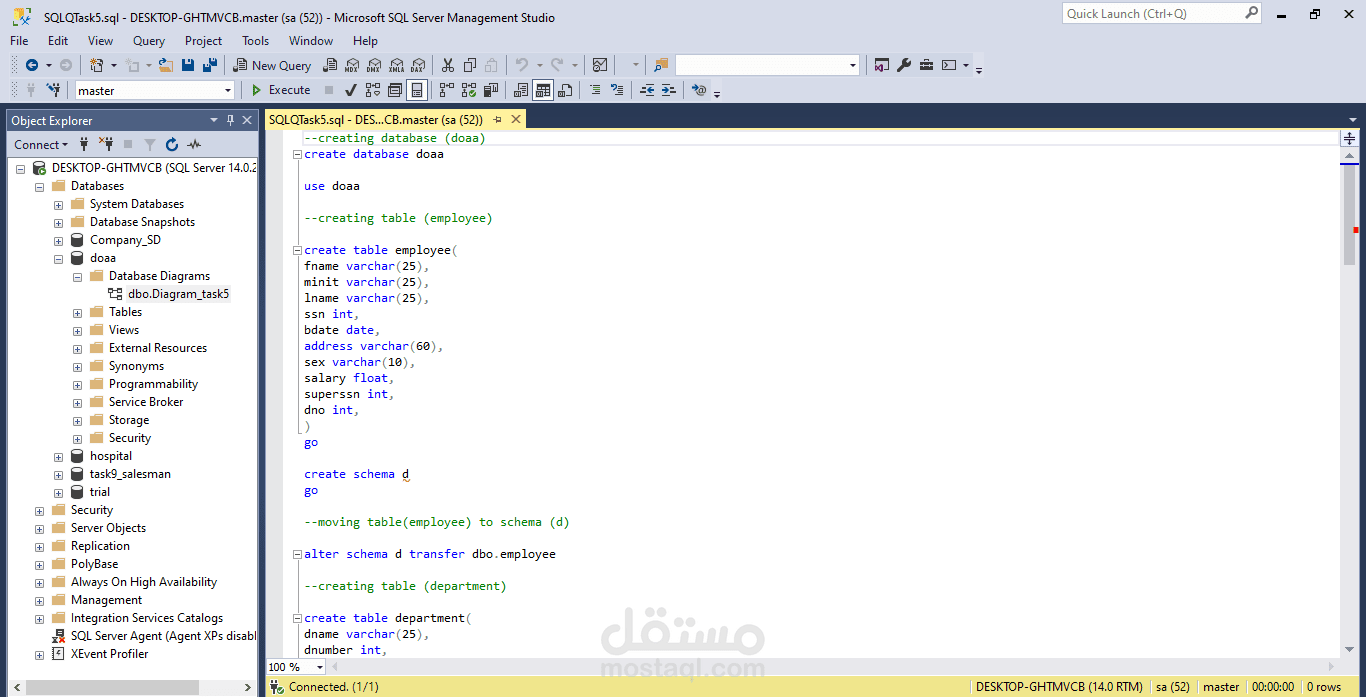Click in the Quick Launch search box

(1152, 14)
